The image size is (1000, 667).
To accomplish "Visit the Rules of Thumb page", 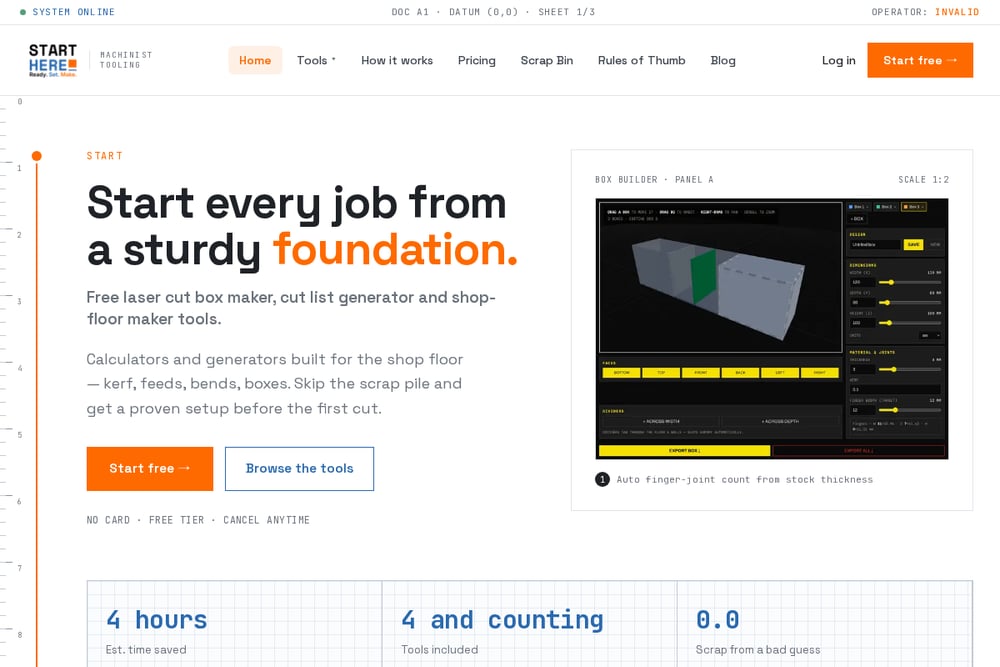I will coord(642,61).
